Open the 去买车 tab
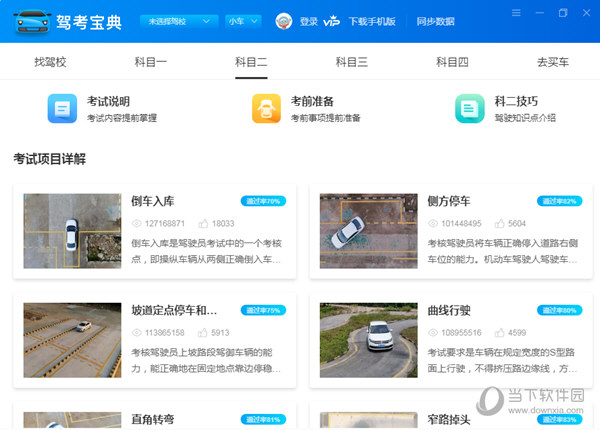The width and height of the screenshot is (600, 430). click(553, 62)
